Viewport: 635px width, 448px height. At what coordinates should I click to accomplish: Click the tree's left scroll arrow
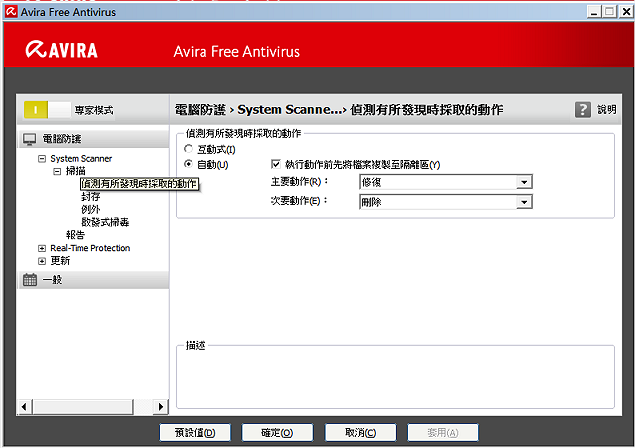coord(24,407)
